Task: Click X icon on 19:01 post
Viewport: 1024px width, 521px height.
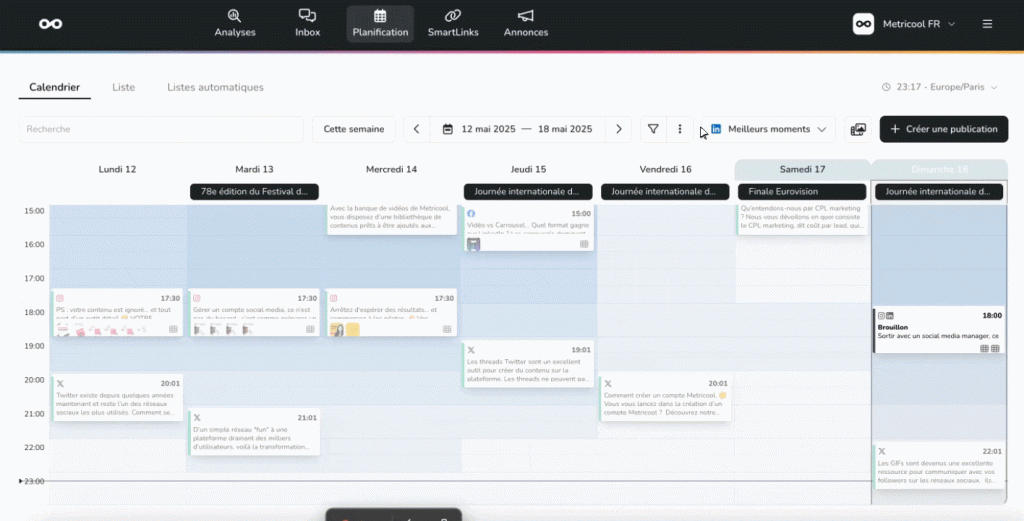Action: (471, 350)
